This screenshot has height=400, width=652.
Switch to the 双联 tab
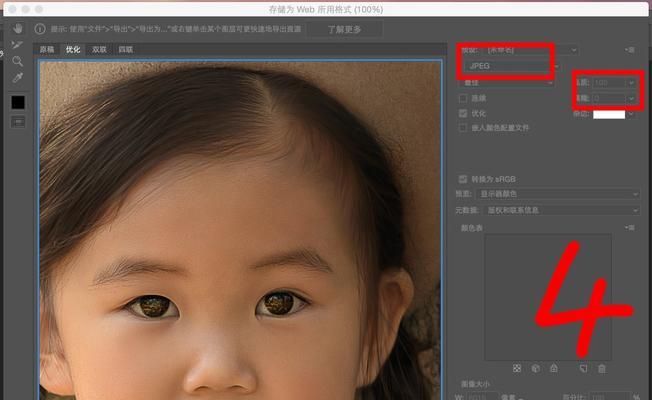(x=99, y=49)
